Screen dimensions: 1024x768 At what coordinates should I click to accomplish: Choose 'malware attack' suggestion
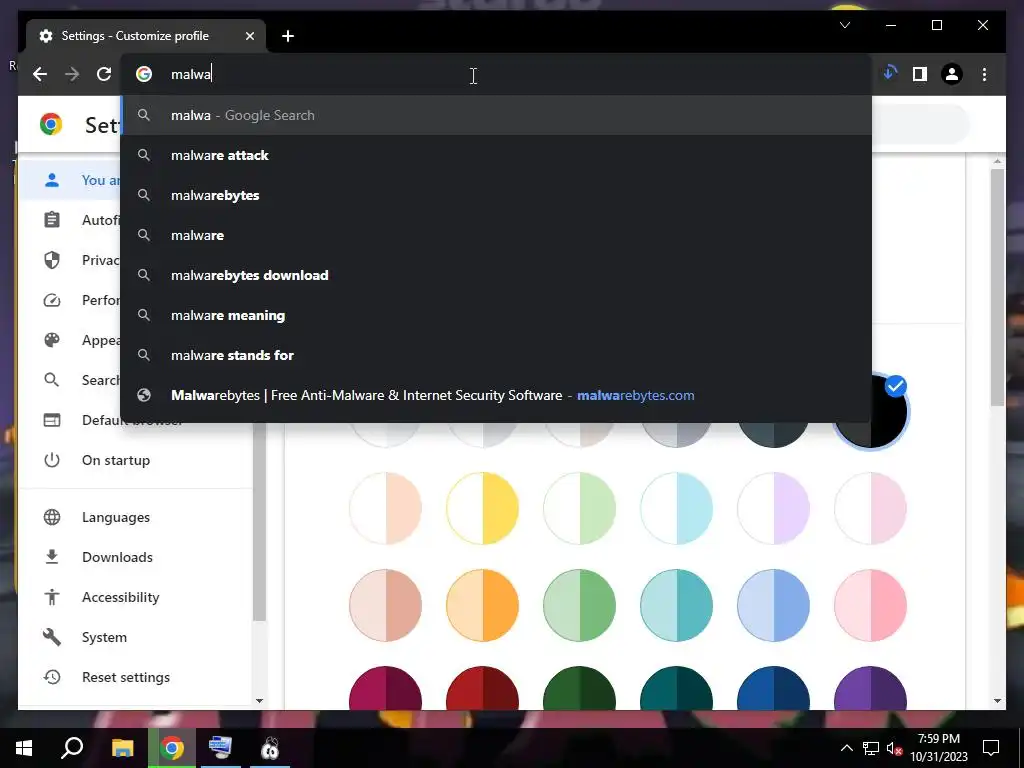[x=496, y=155]
